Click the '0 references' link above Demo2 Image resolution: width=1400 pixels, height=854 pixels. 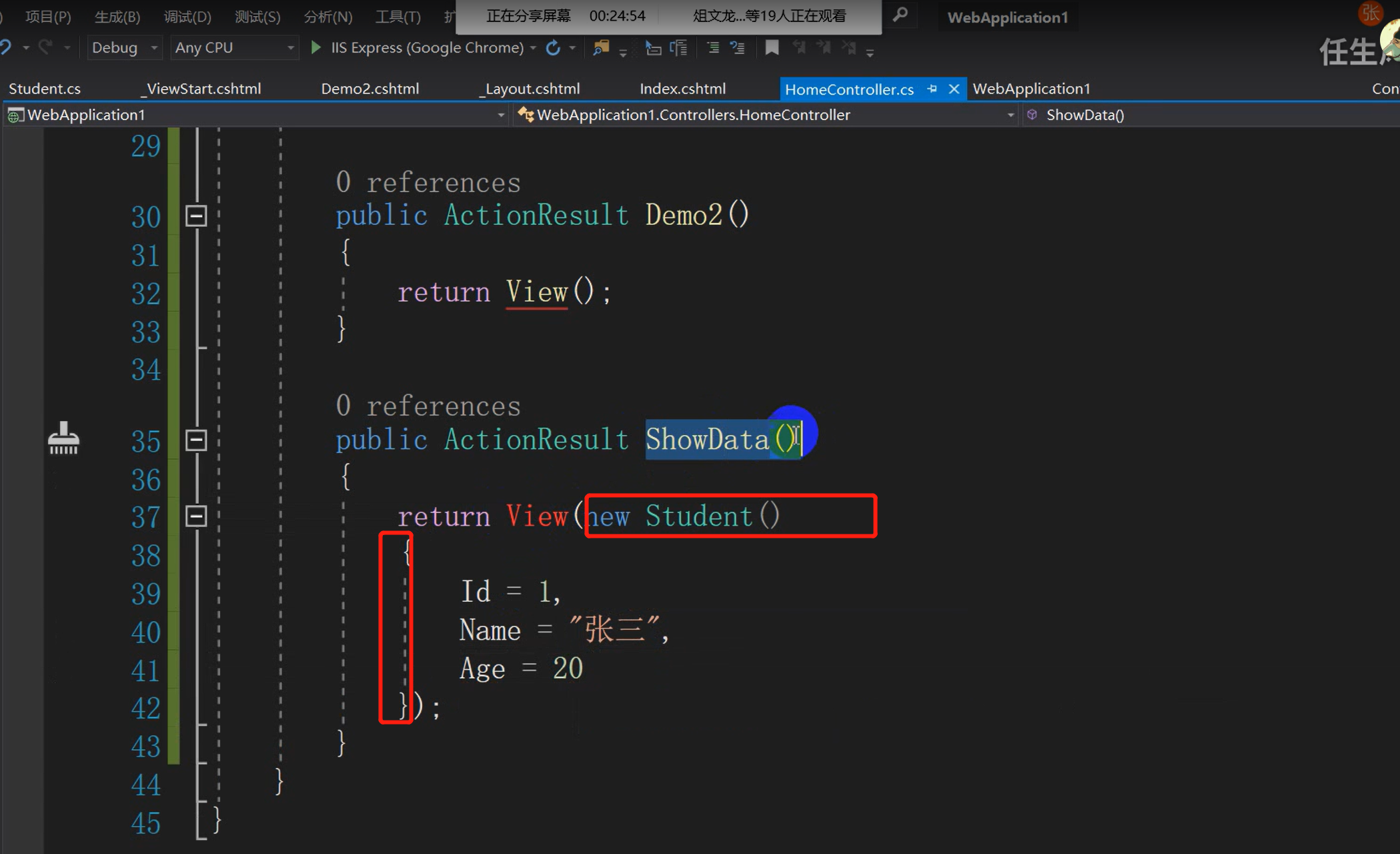coord(428,182)
